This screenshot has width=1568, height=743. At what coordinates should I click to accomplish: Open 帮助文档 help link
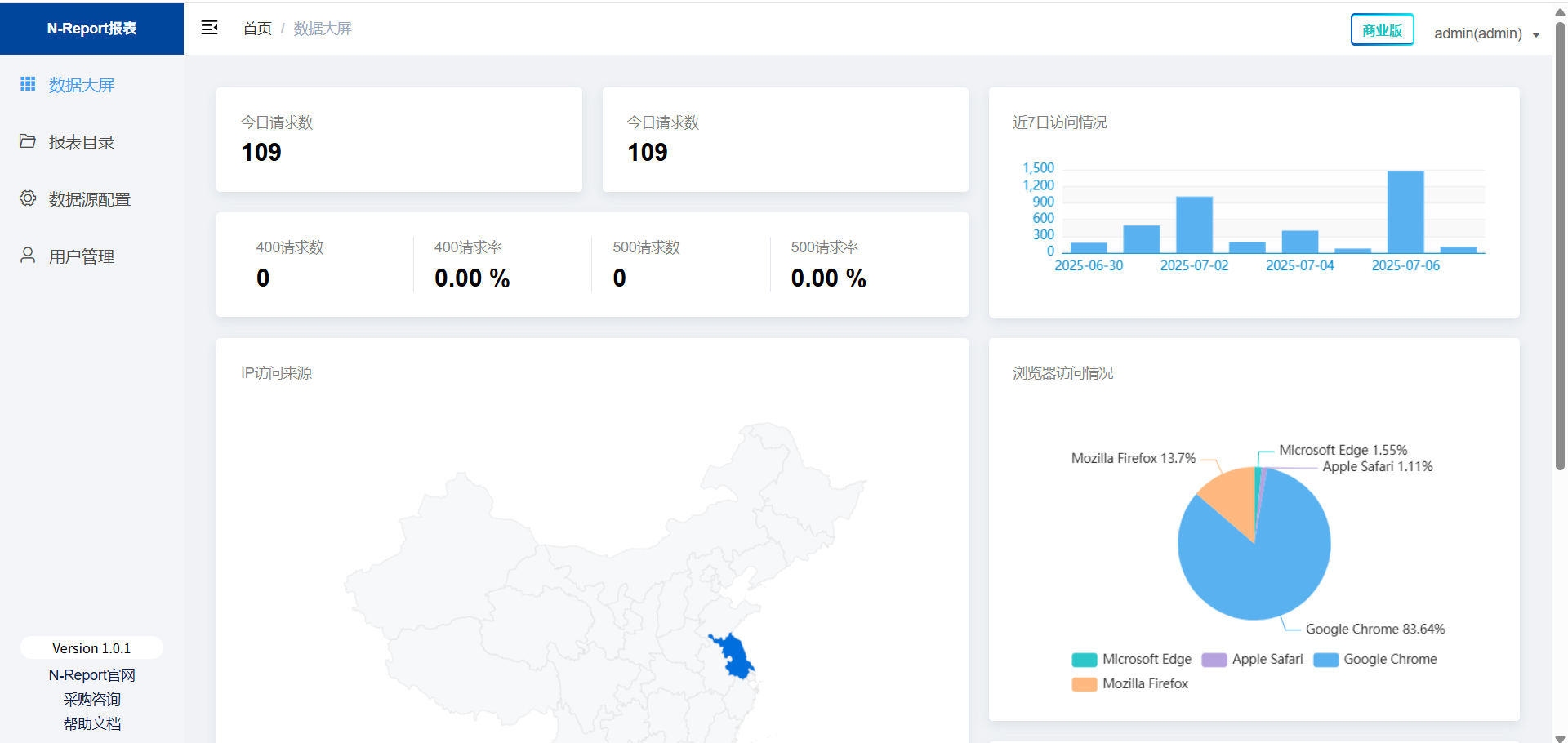(91, 724)
